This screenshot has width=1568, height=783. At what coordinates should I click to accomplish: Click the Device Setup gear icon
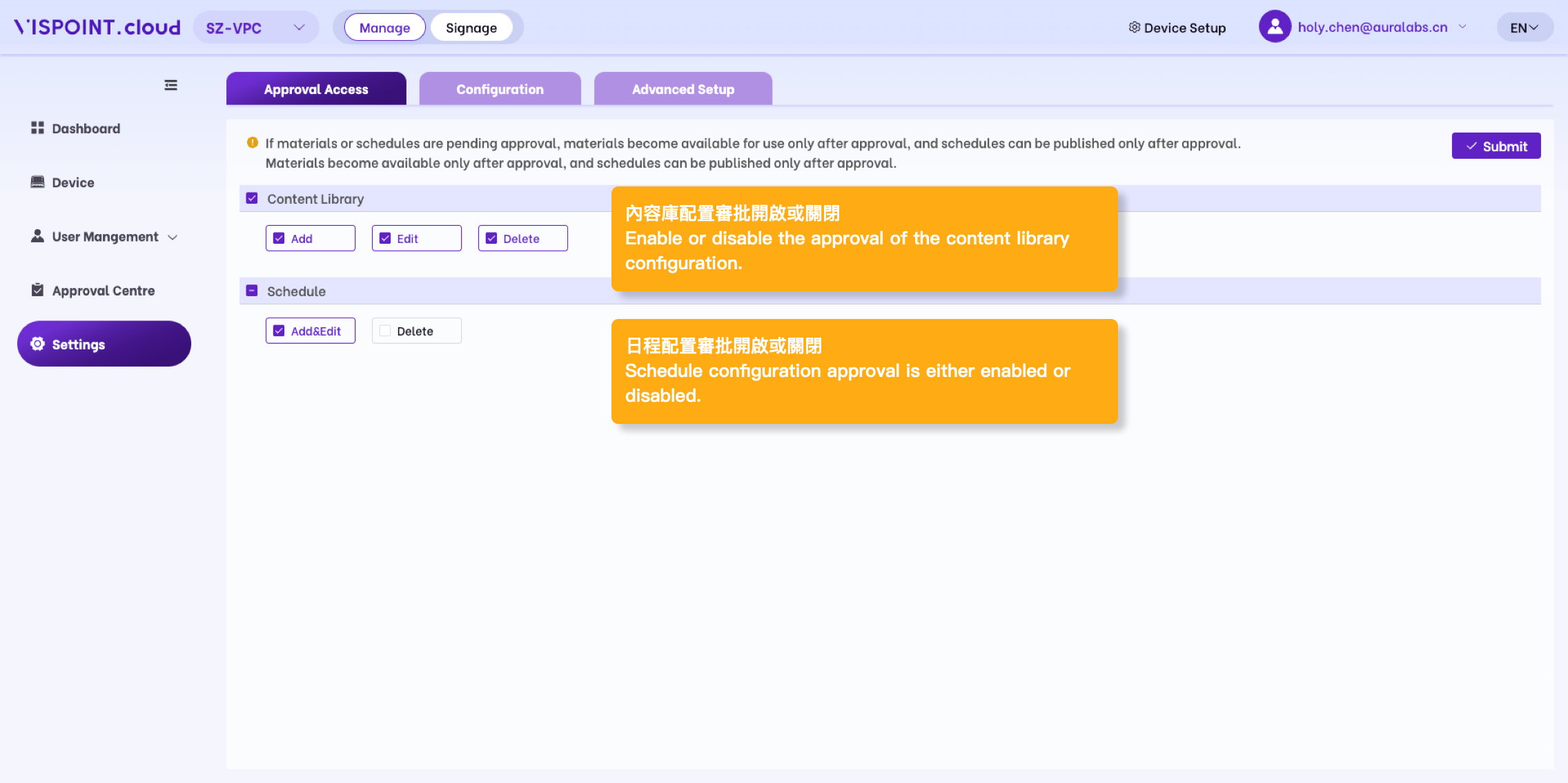tap(1134, 27)
